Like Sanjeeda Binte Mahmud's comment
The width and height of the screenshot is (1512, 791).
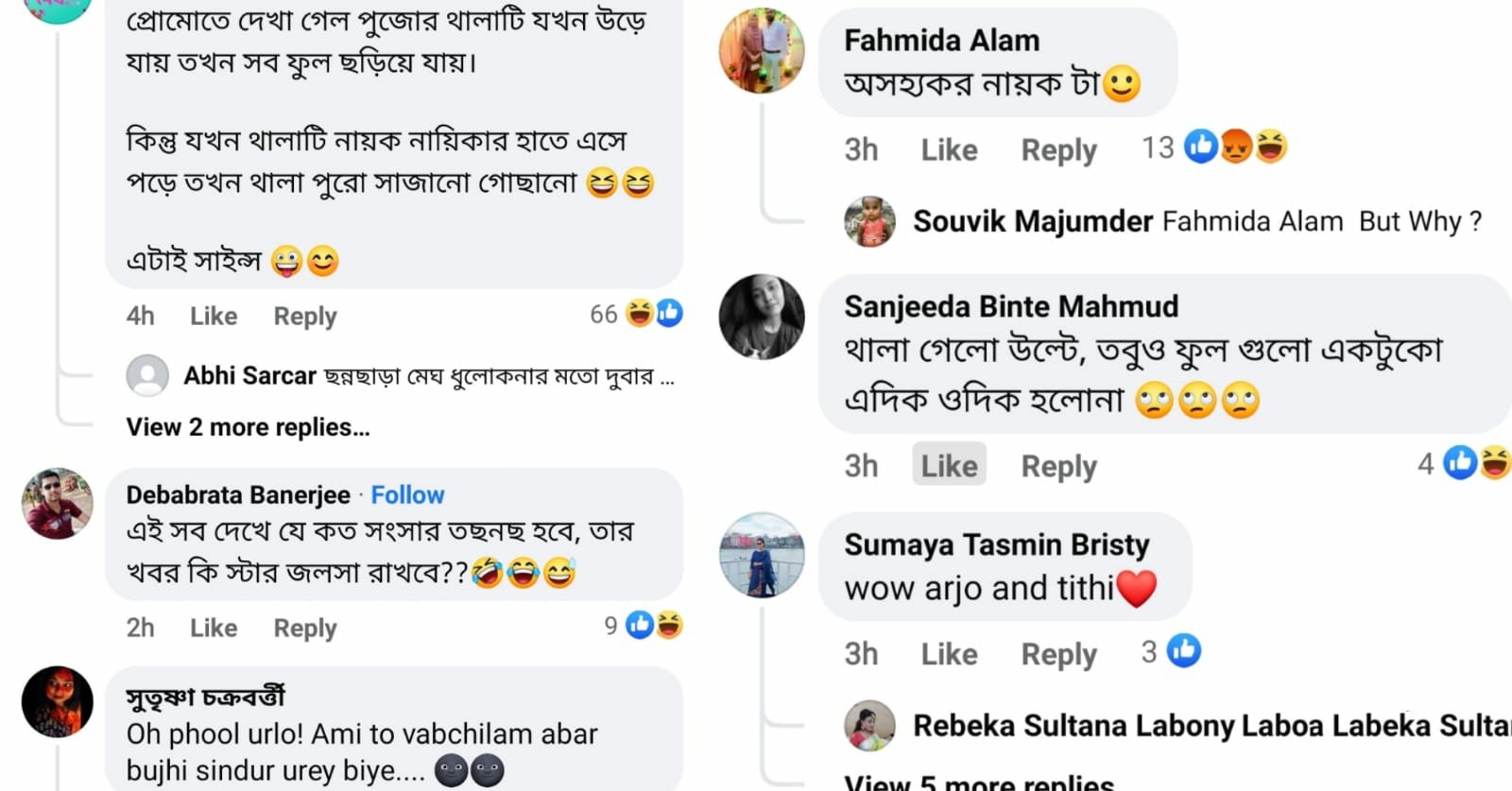coord(949,465)
